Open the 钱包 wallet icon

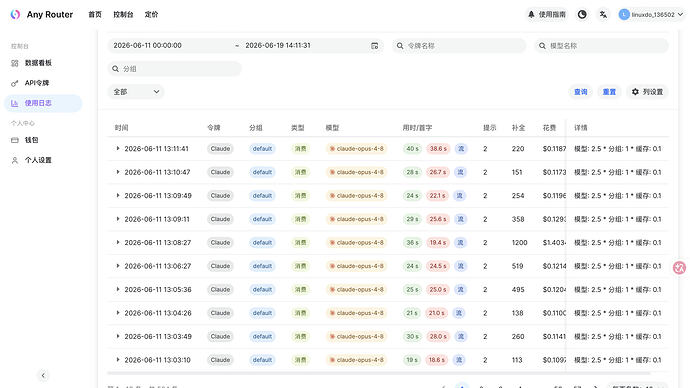coord(15,140)
